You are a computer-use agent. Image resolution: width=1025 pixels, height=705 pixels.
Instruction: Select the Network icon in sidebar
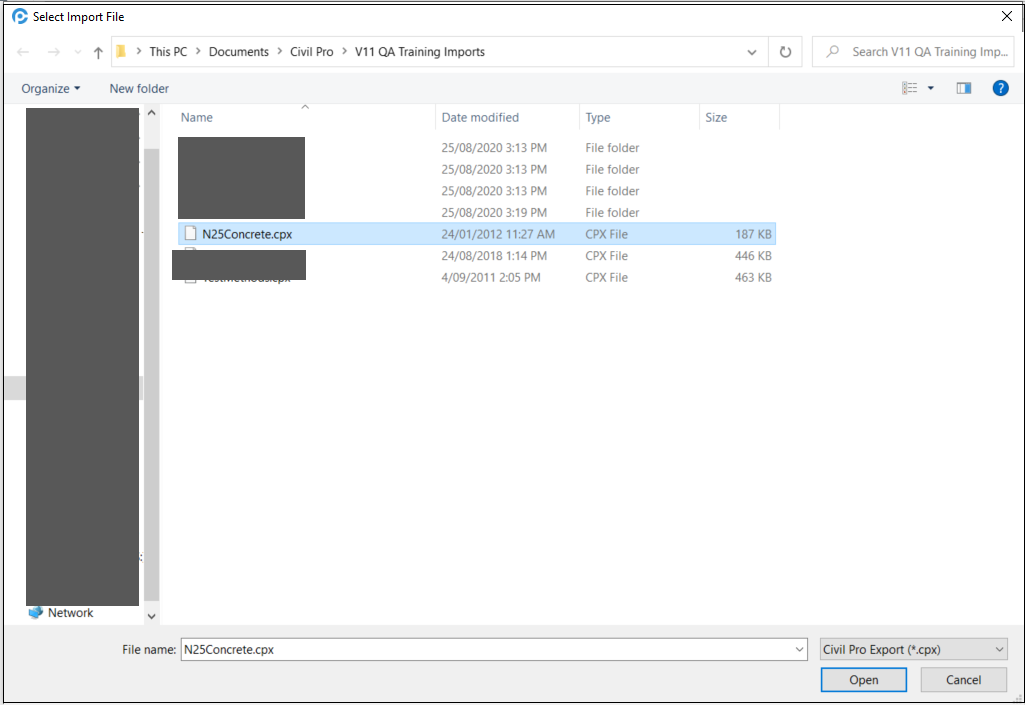pos(36,613)
